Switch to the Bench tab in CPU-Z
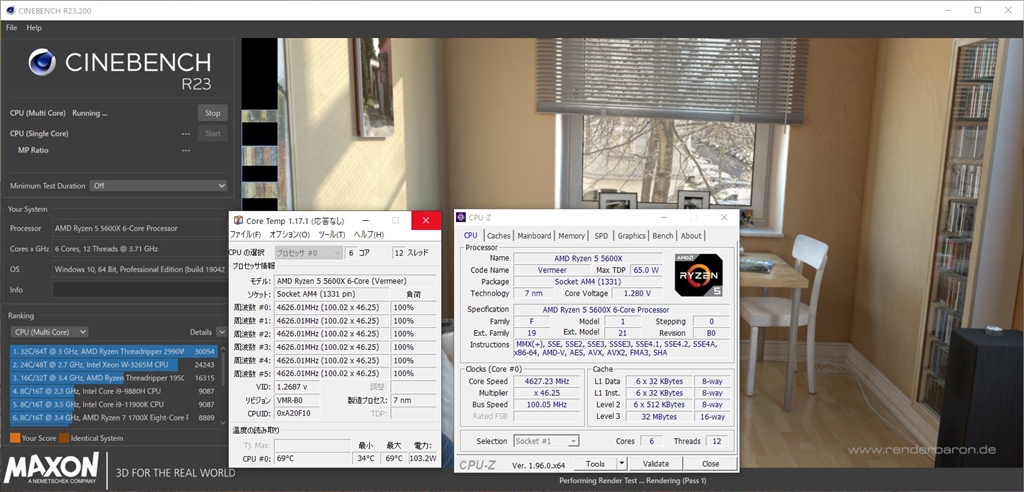 tap(662, 236)
